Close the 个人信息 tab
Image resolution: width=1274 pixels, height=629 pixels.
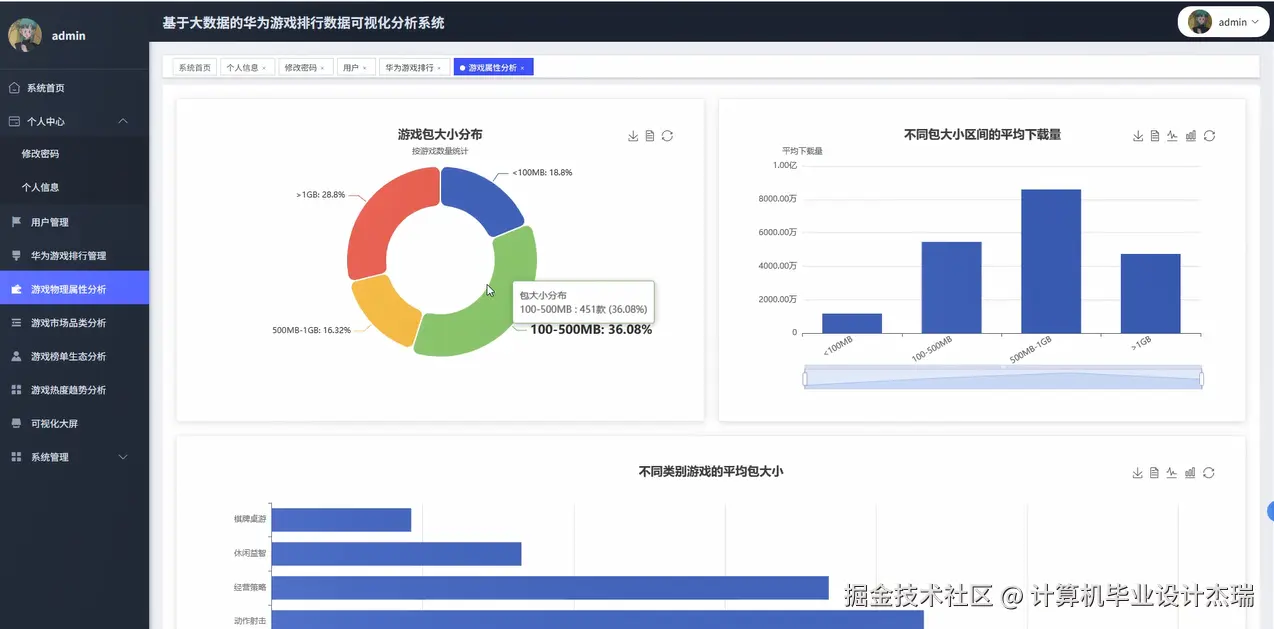point(264,68)
